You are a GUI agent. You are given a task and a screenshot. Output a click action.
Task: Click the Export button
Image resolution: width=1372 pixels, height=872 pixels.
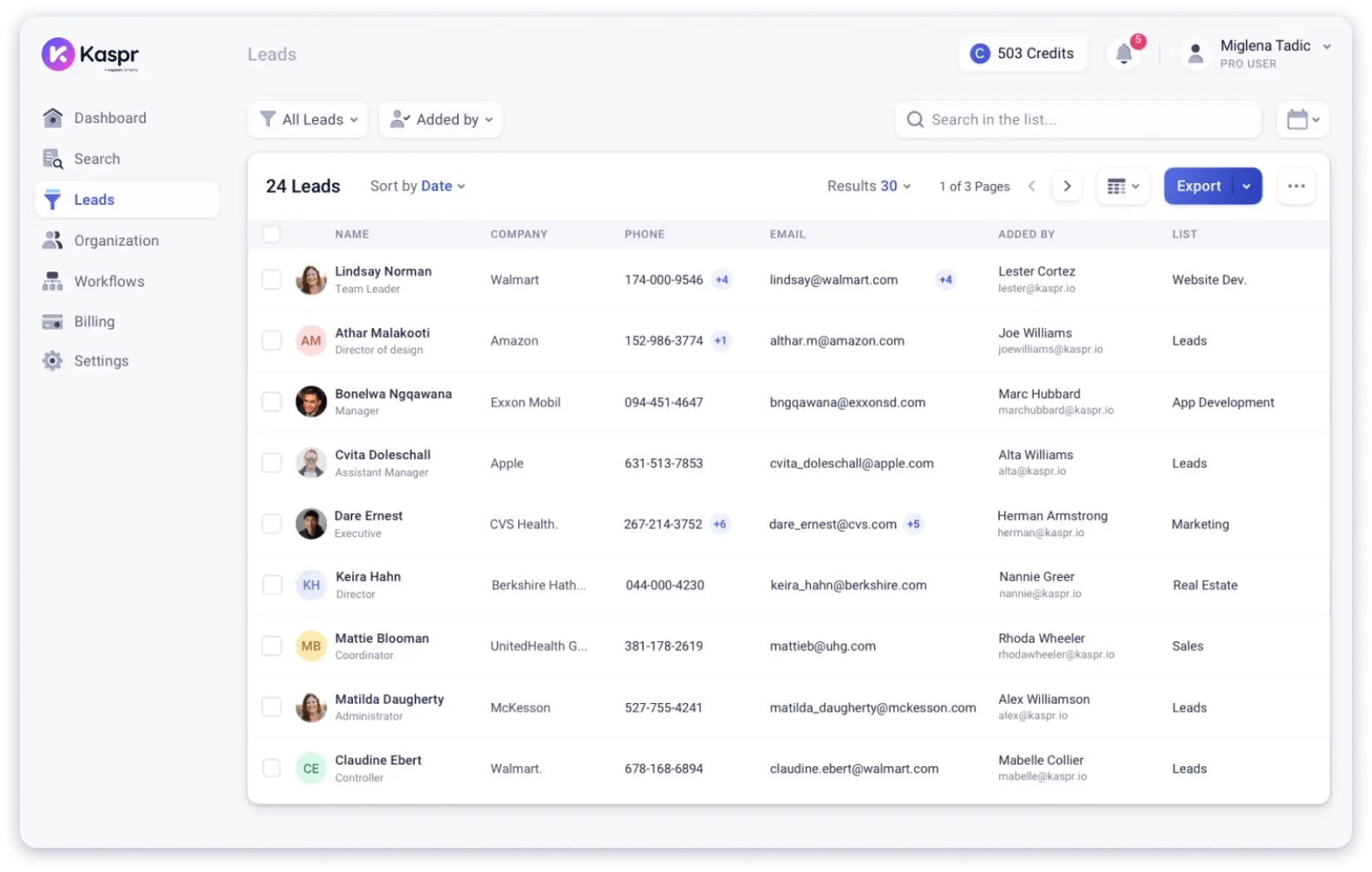(1197, 187)
